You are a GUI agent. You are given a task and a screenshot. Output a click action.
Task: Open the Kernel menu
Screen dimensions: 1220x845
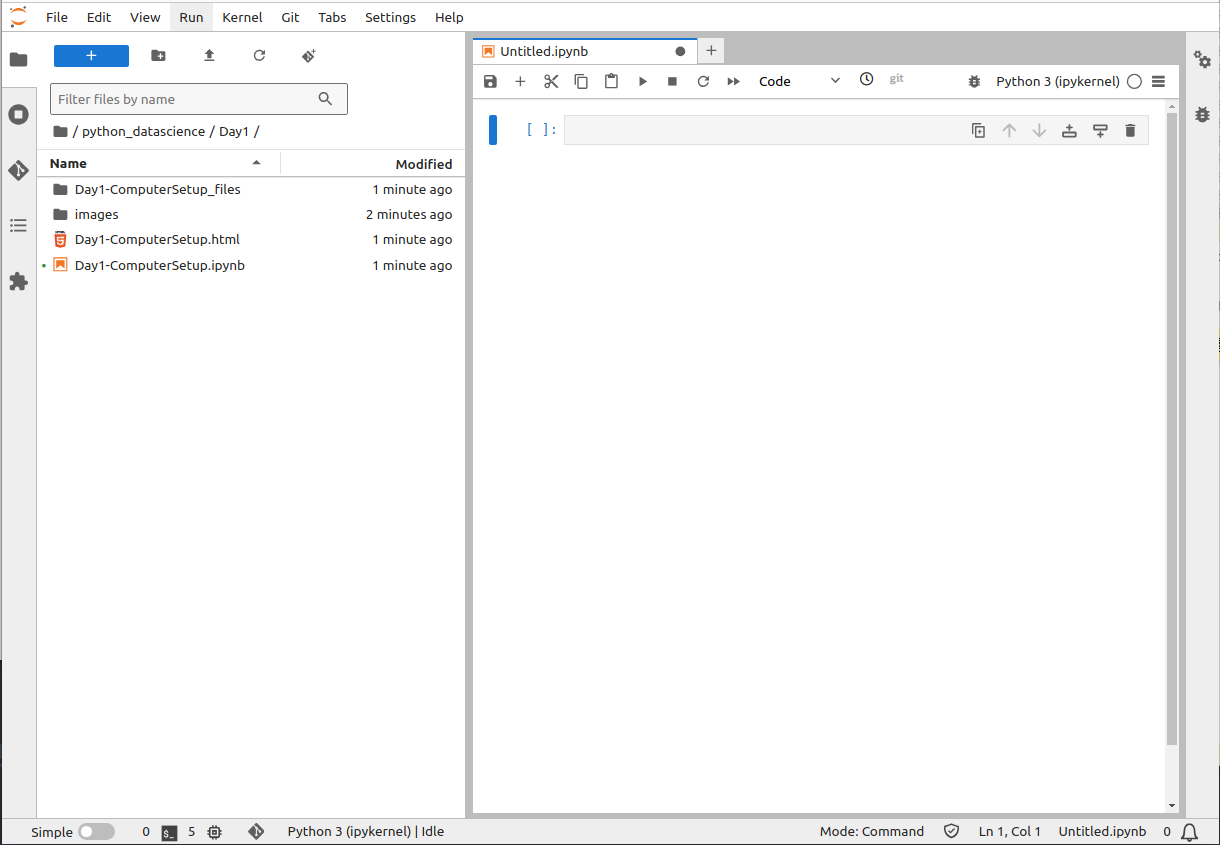coord(242,17)
